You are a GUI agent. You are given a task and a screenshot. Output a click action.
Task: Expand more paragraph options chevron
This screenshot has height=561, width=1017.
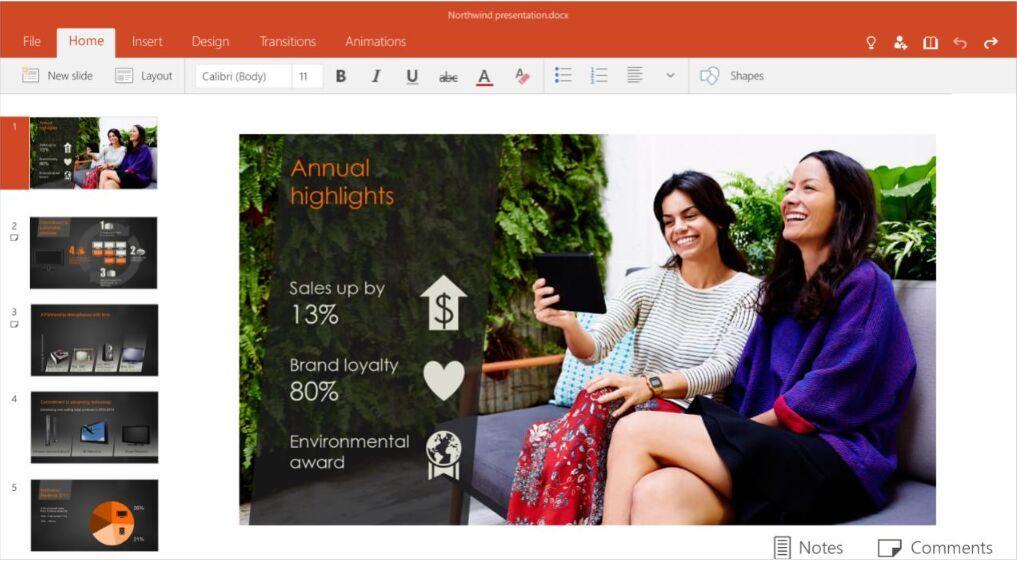(670, 76)
